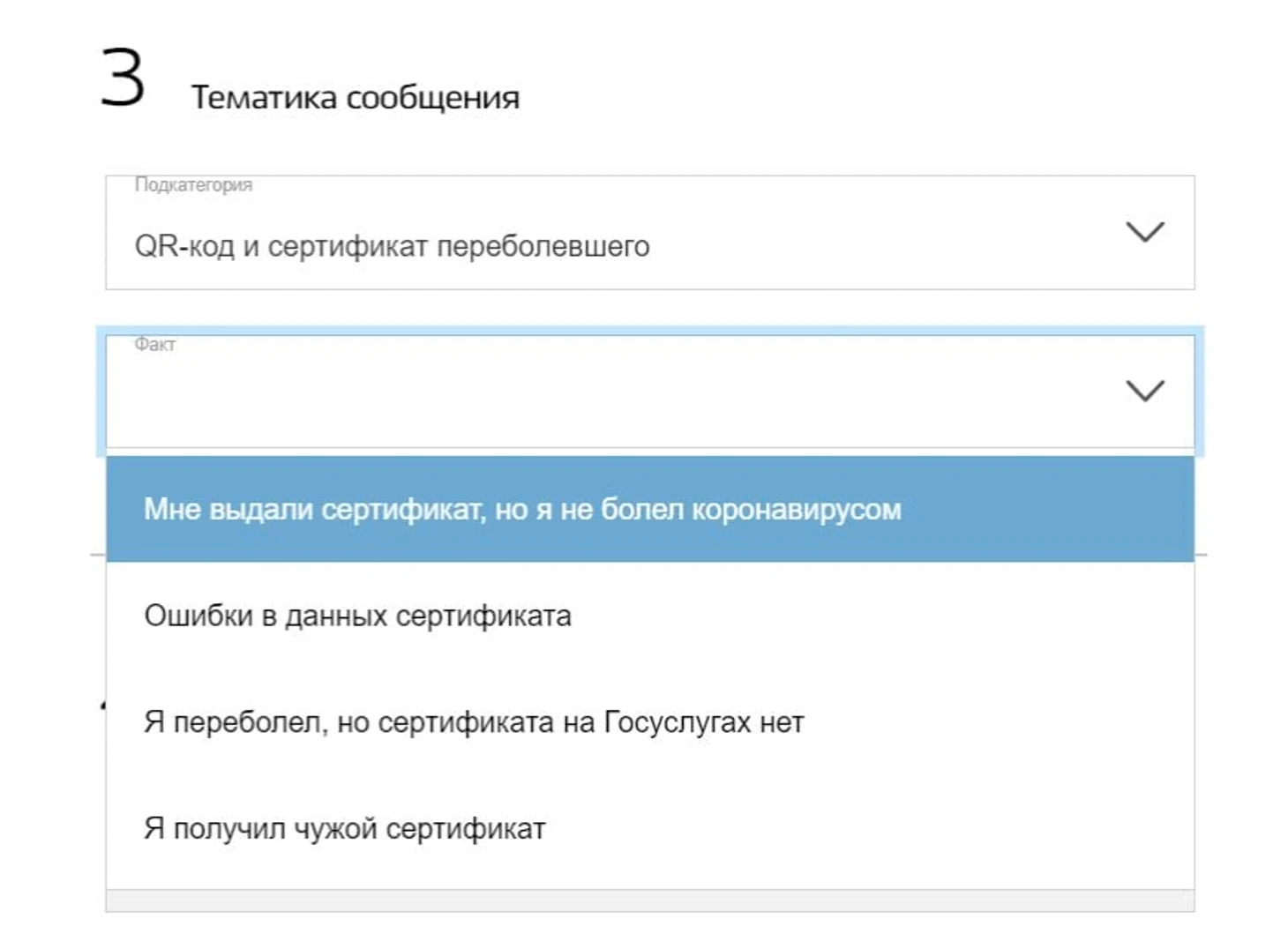Screen dimensions: 1288x934
Task: Click the small "Подкатегория" field label
Action: [x=193, y=185]
